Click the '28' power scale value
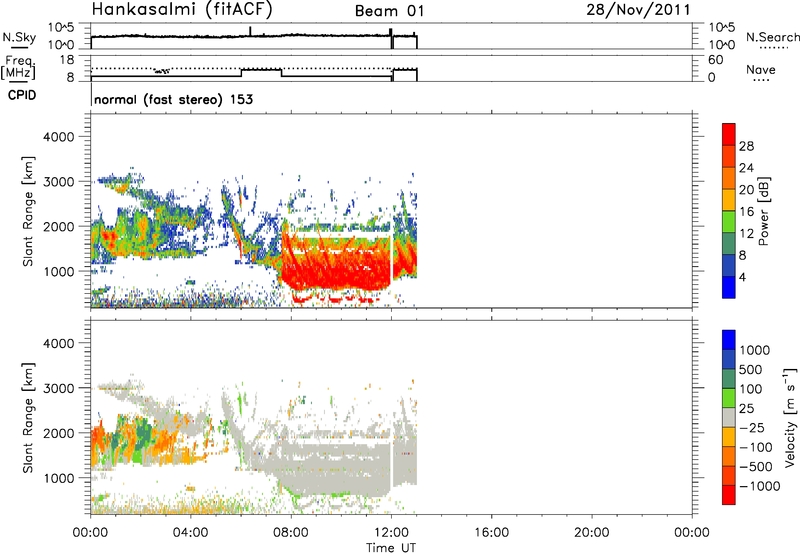Viewport: 800px width, 554px height. coord(746,146)
